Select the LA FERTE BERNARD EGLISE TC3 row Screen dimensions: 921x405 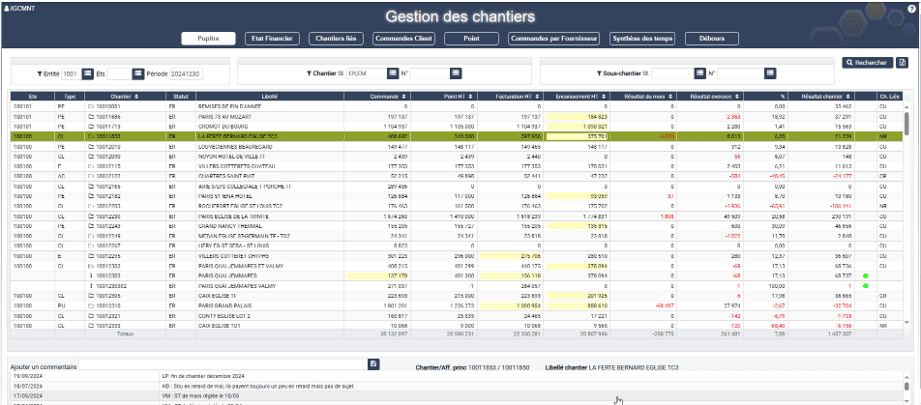click(456, 136)
